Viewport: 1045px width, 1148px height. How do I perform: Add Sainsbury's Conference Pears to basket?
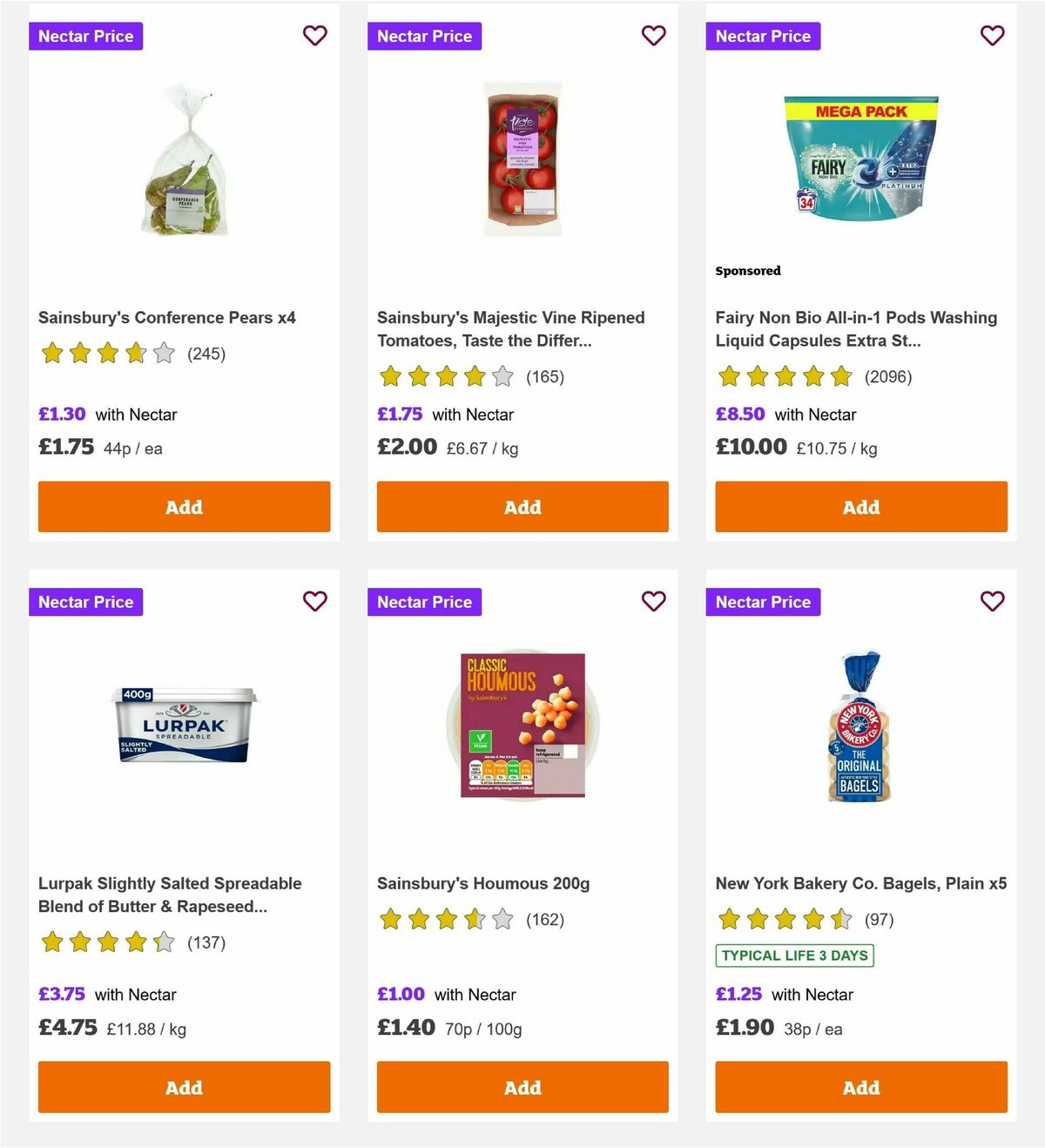click(184, 506)
